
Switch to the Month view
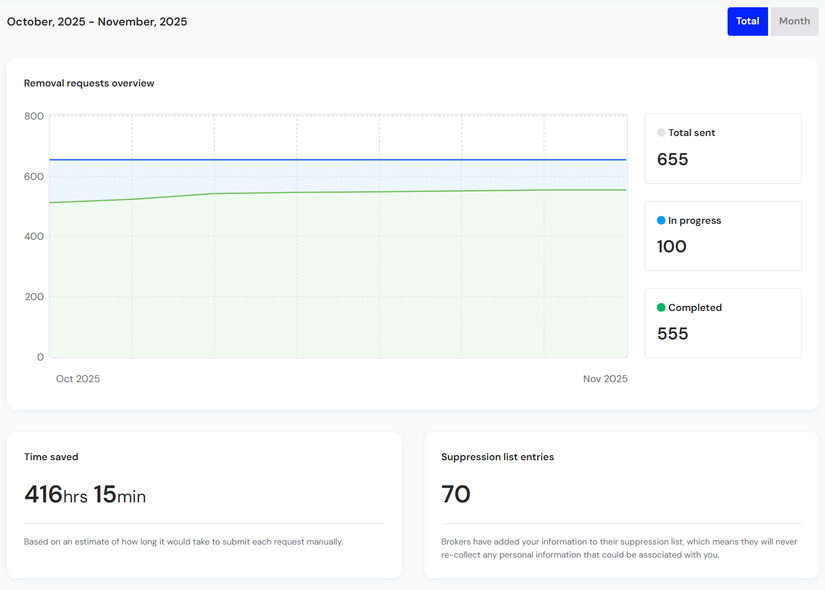click(794, 21)
